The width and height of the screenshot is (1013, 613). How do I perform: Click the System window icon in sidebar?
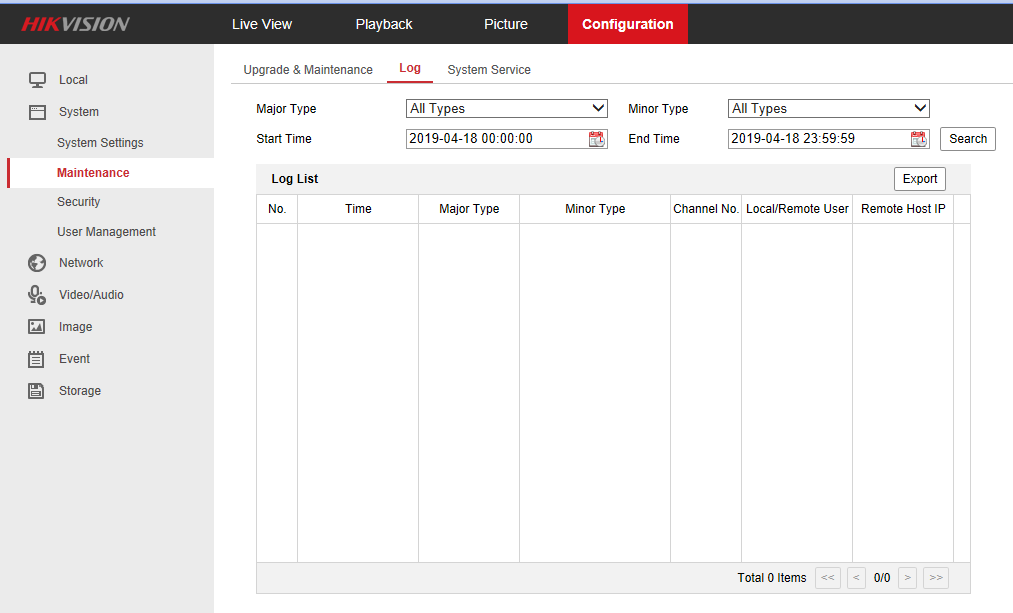pos(37,112)
